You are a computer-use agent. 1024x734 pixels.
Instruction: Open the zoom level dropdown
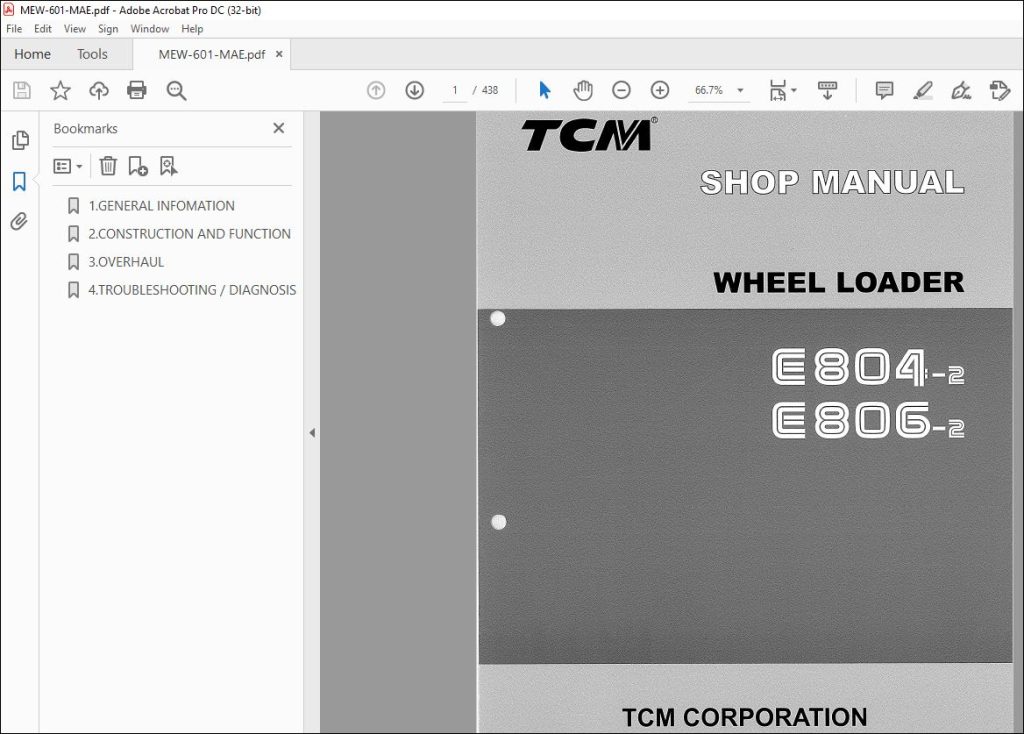click(741, 90)
